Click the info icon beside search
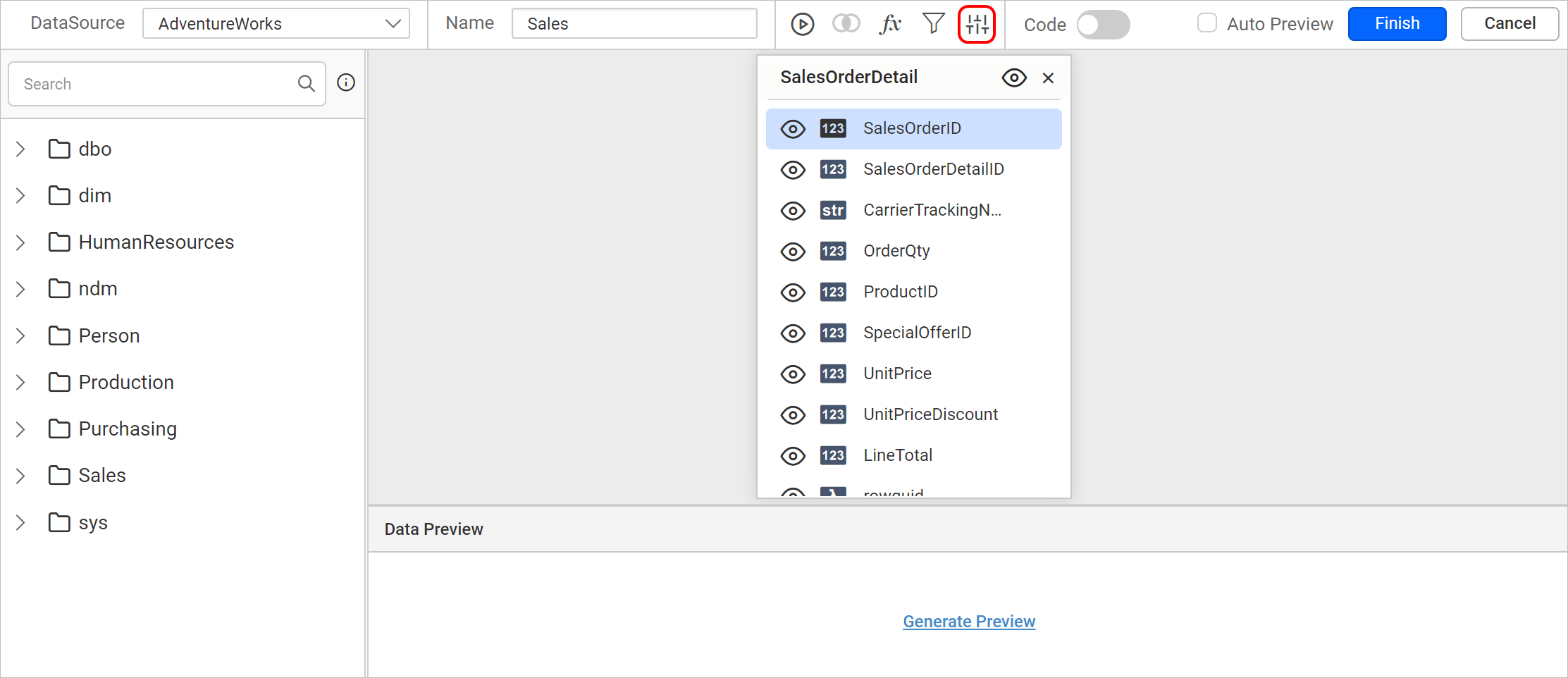Image resolution: width=1568 pixels, height=678 pixels. click(346, 82)
